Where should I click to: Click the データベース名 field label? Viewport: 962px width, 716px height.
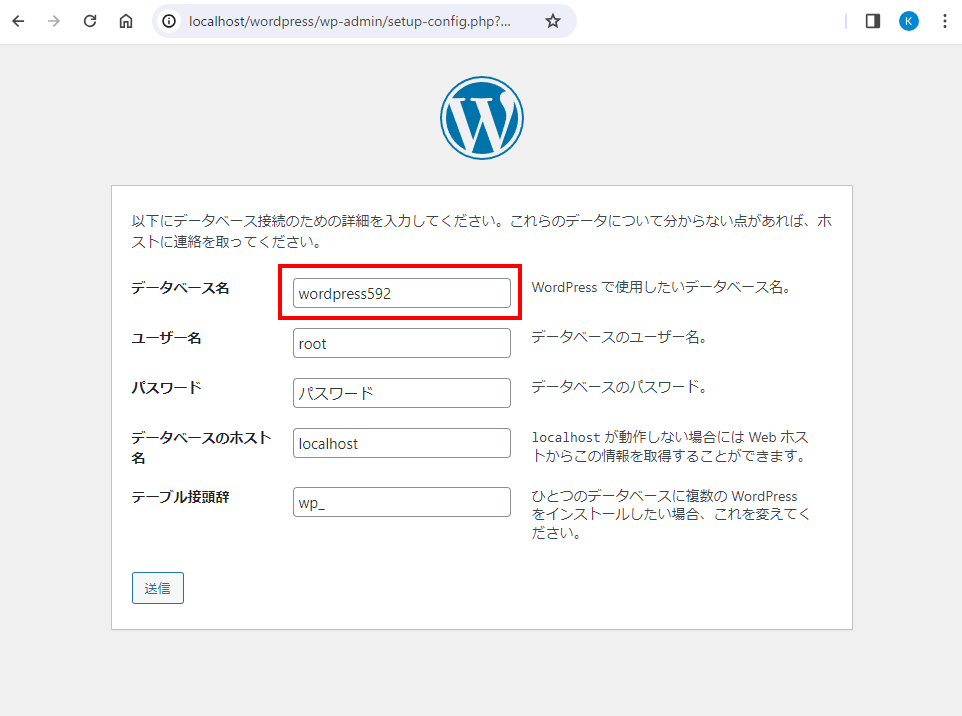180,288
